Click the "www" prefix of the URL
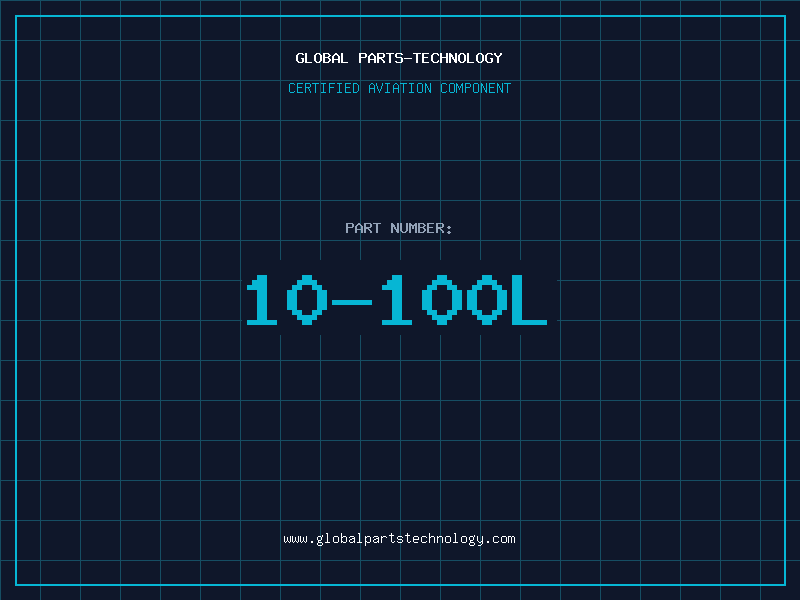The height and width of the screenshot is (600, 800). (295, 539)
